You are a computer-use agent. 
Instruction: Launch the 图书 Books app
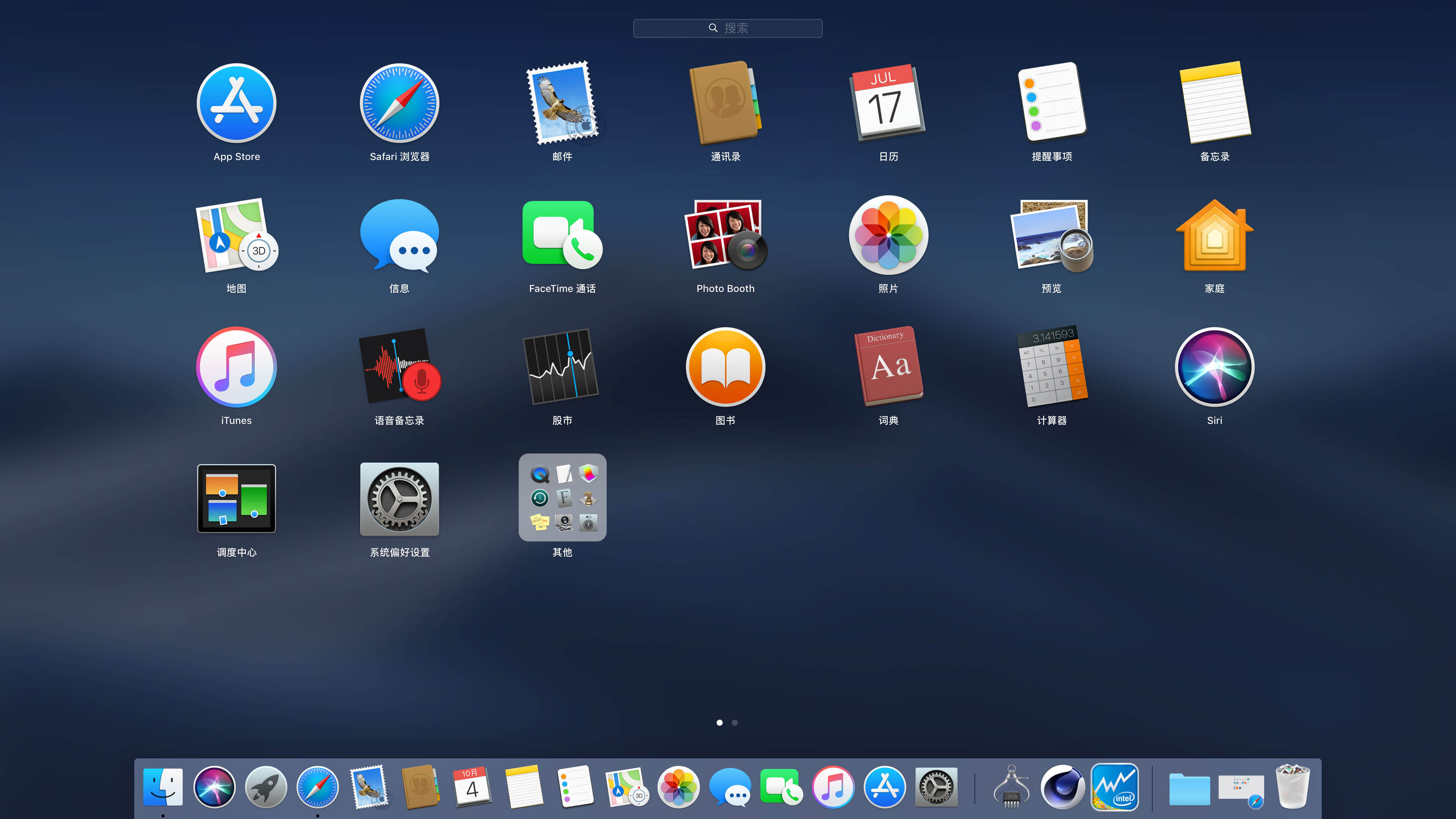pos(725,367)
